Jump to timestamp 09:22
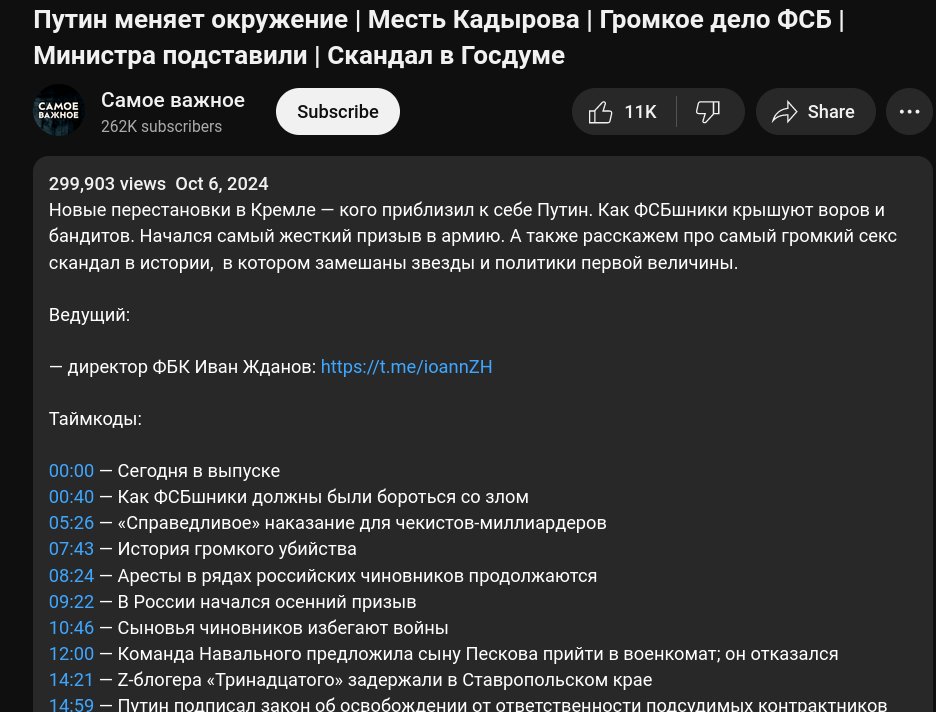Viewport: 936px width, 712px height. click(71, 602)
